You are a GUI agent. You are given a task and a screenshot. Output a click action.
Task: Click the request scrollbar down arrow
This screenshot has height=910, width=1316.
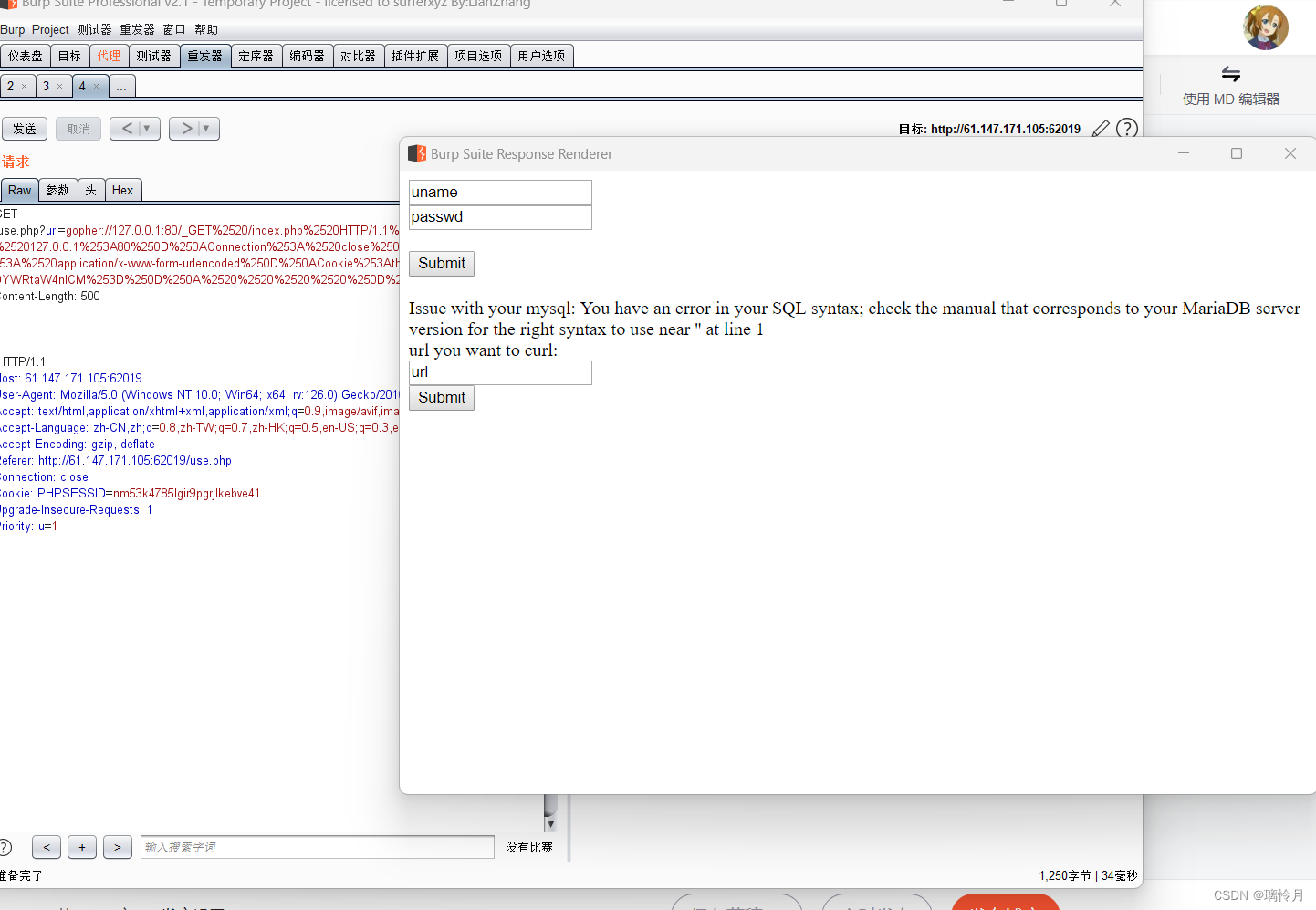(x=550, y=824)
